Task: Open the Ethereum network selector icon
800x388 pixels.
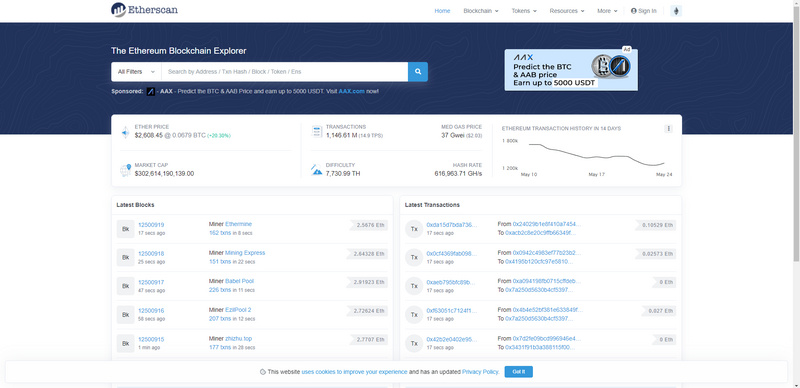Action: [x=676, y=11]
